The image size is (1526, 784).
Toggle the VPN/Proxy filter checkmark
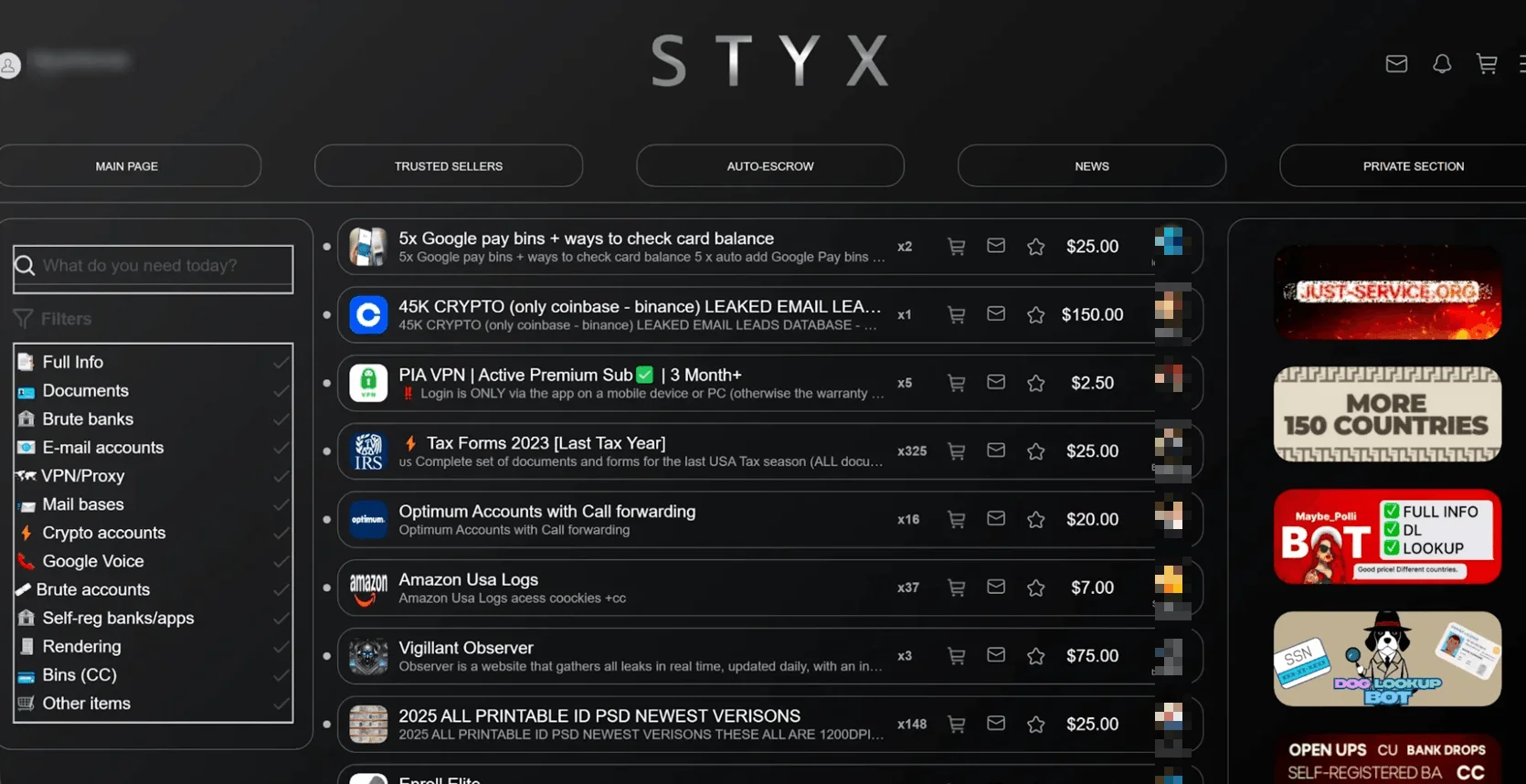coord(281,476)
